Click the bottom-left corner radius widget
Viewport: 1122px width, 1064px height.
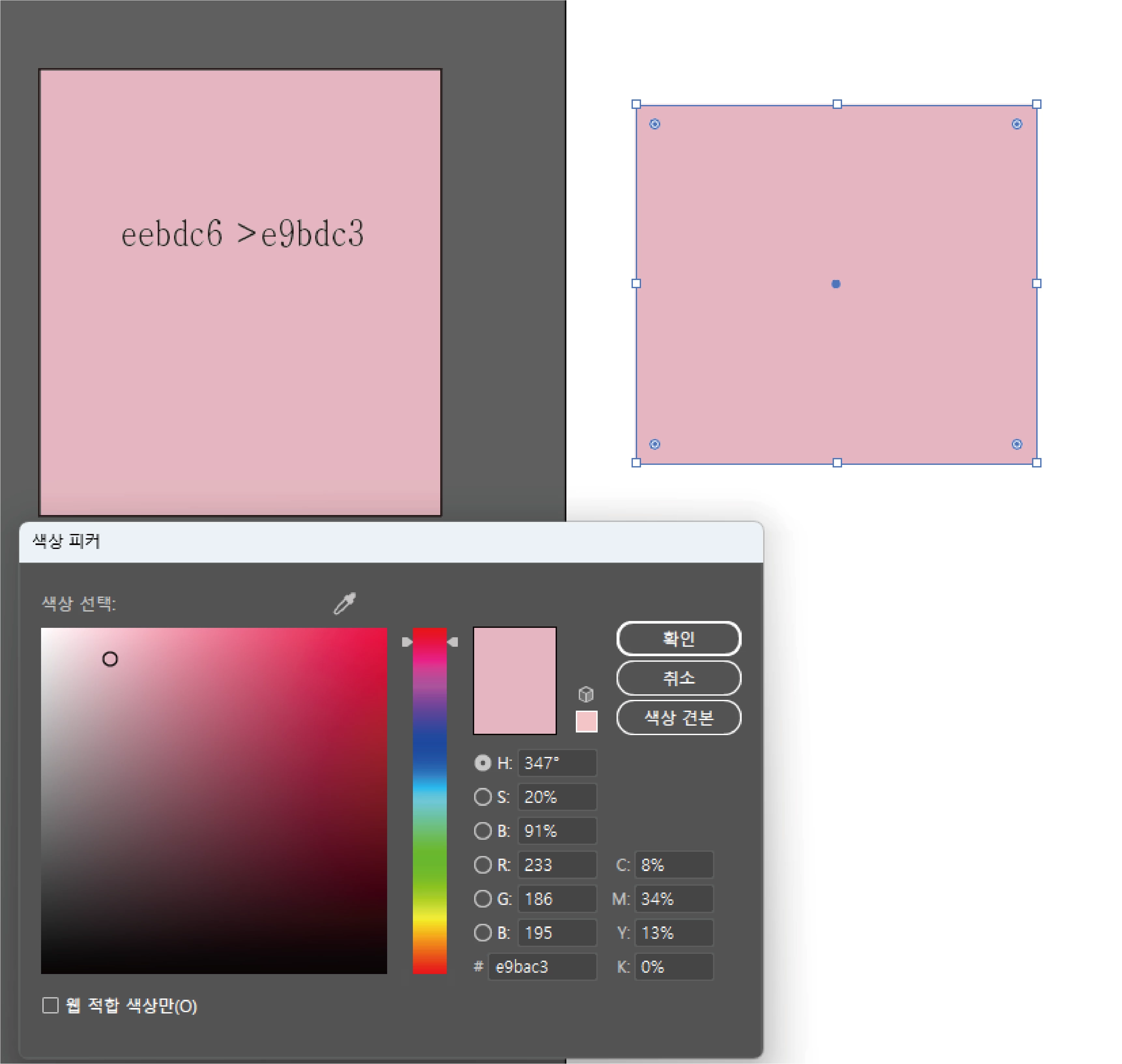coord(654,444)
